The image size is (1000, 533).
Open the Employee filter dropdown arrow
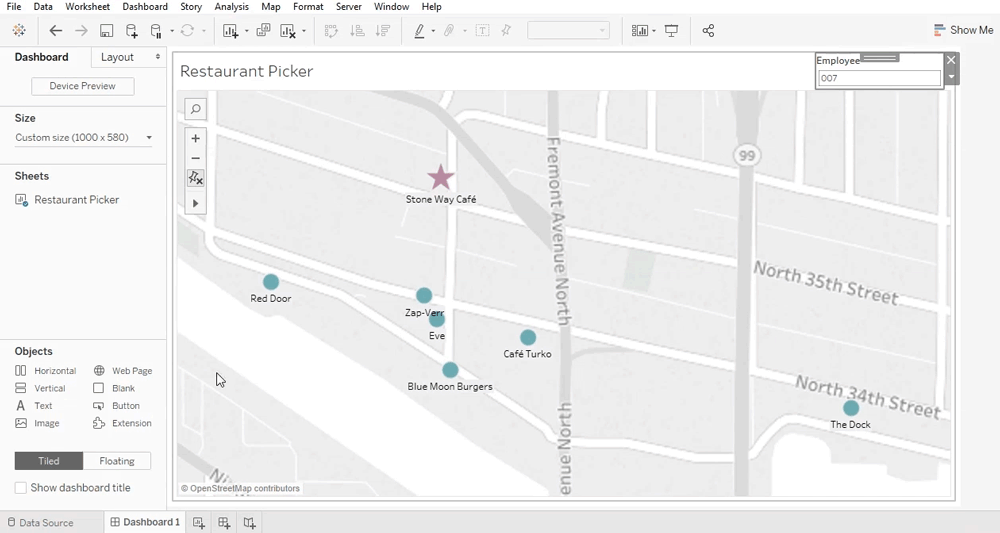(x=951, y=77)
